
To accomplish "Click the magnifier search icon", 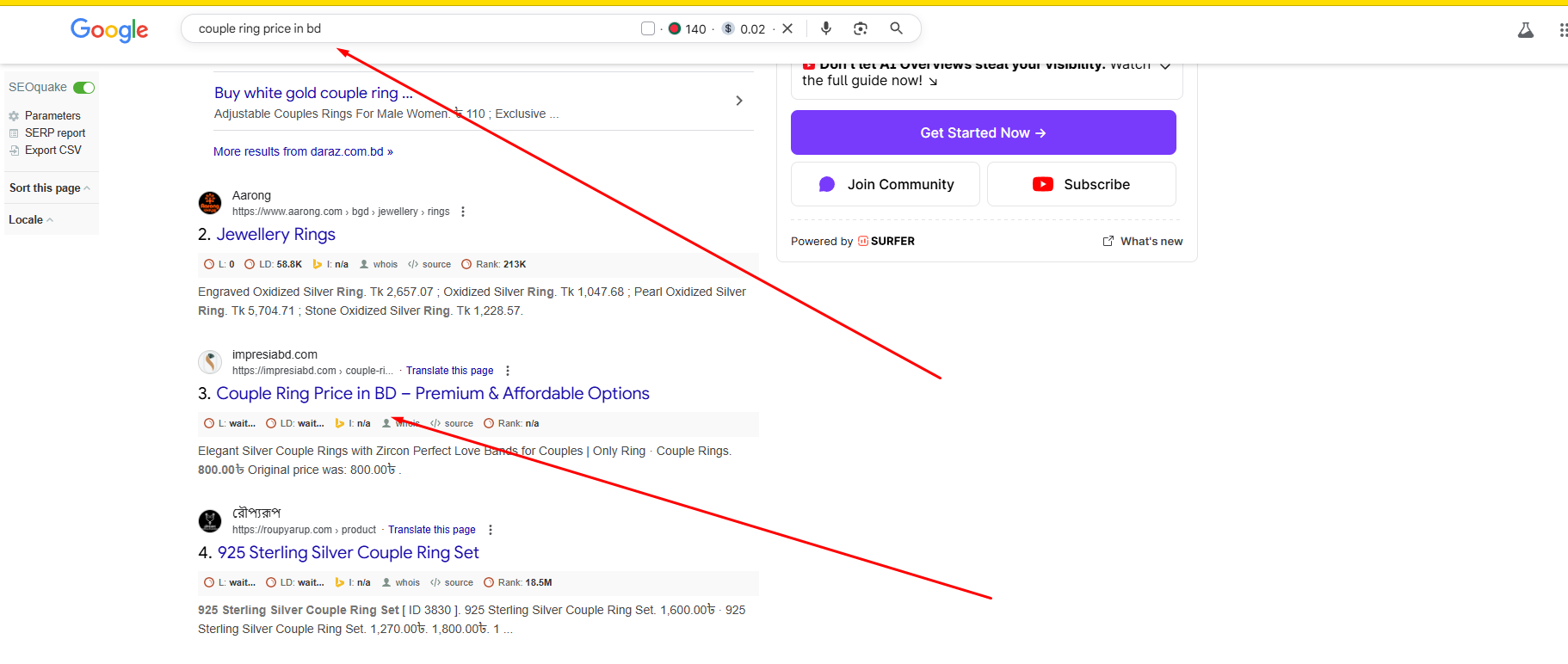I will coord(896,28).
